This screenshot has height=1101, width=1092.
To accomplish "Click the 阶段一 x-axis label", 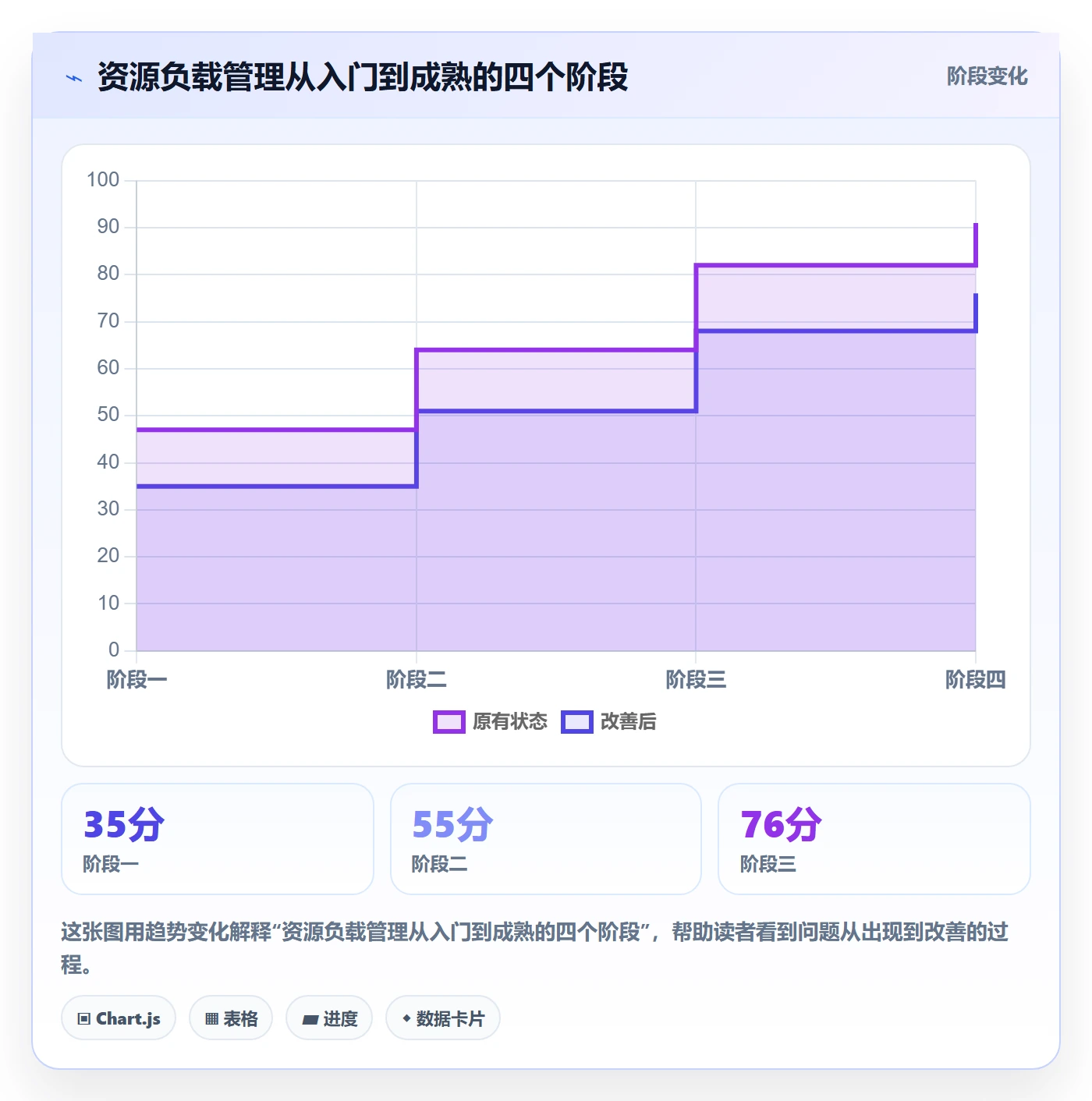I will coord(137,680).
